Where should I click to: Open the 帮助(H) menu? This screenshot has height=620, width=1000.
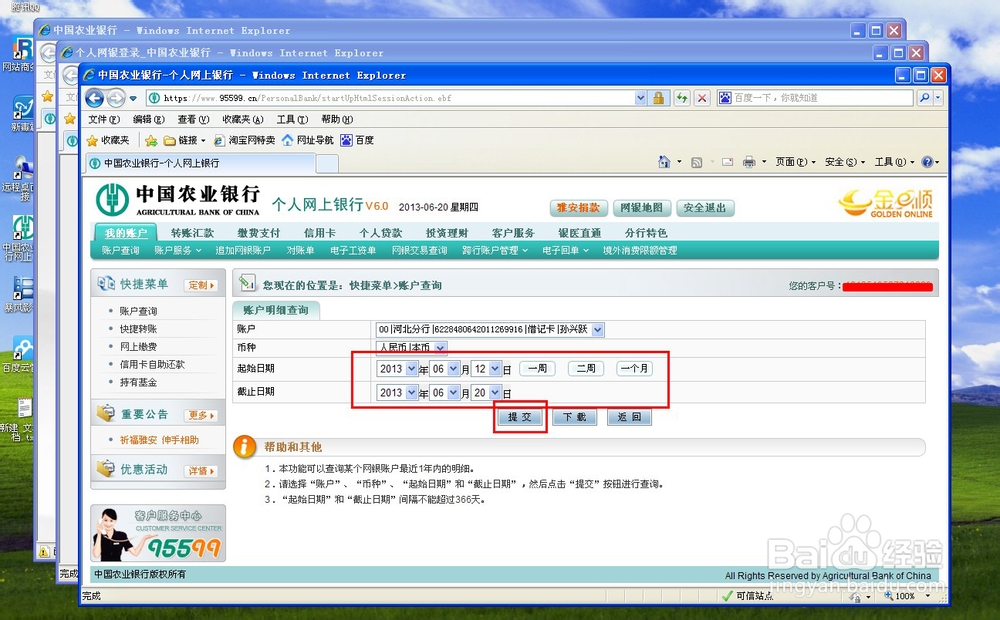point(337,119)
